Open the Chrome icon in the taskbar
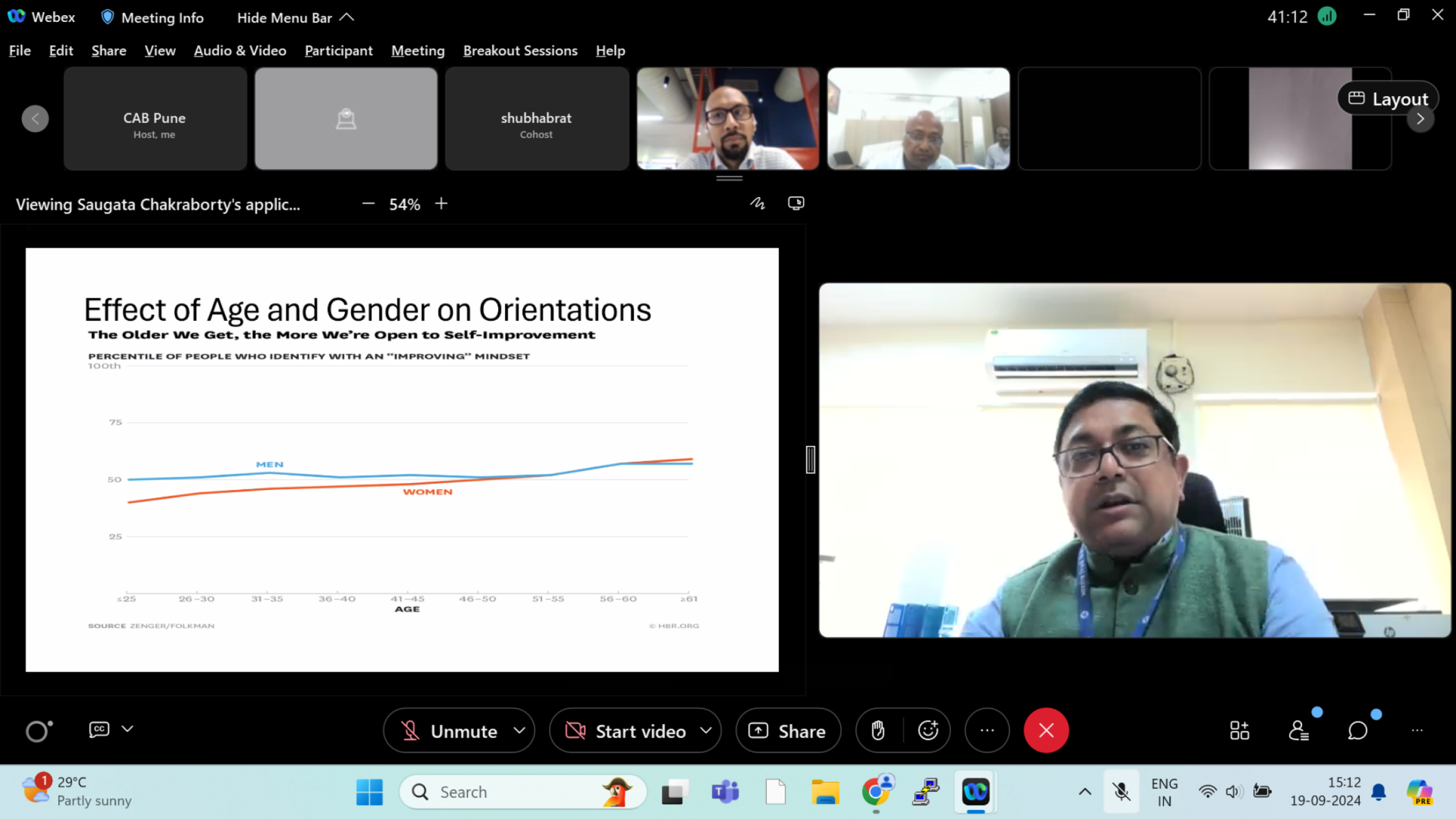1456x819 pixels. [875, 791]
